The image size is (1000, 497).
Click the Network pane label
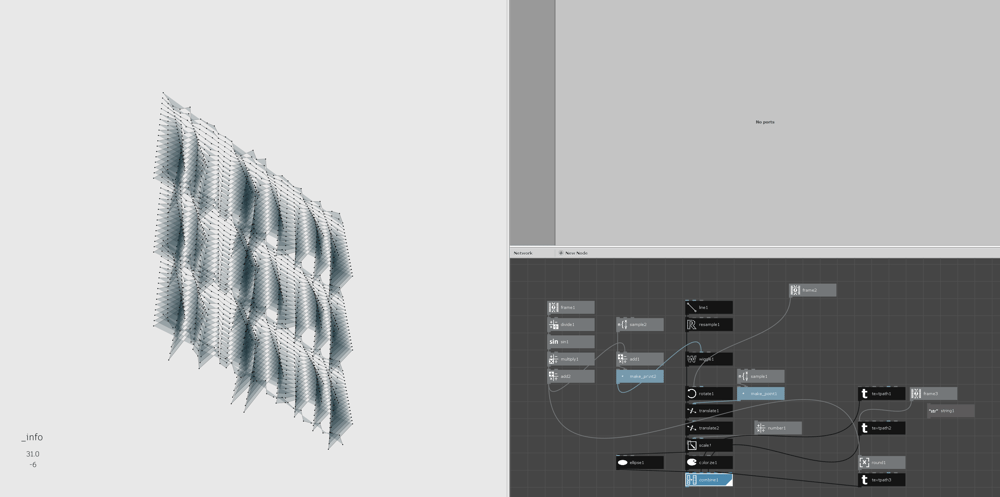click(x=523, y=253)
